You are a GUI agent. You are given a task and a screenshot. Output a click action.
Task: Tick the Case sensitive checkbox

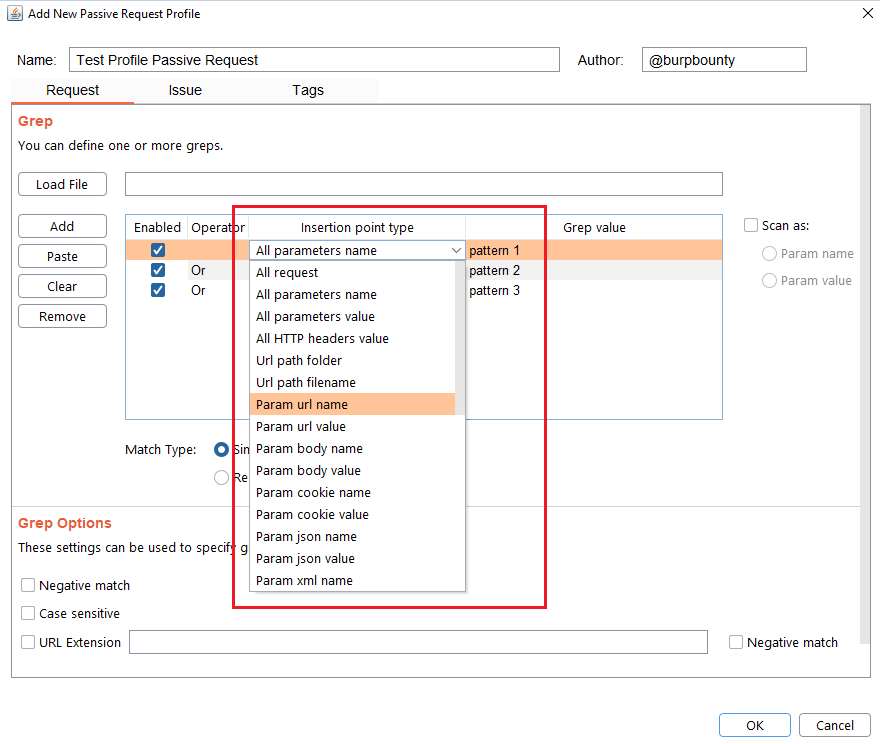(28, 614)
